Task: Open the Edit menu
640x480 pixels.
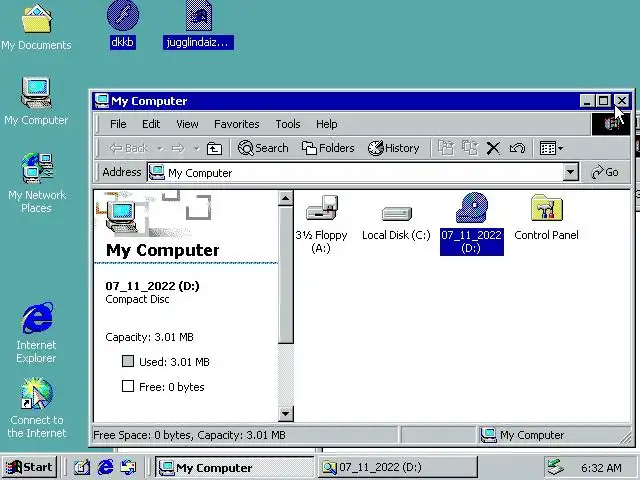Action: [x=151, y=124]
